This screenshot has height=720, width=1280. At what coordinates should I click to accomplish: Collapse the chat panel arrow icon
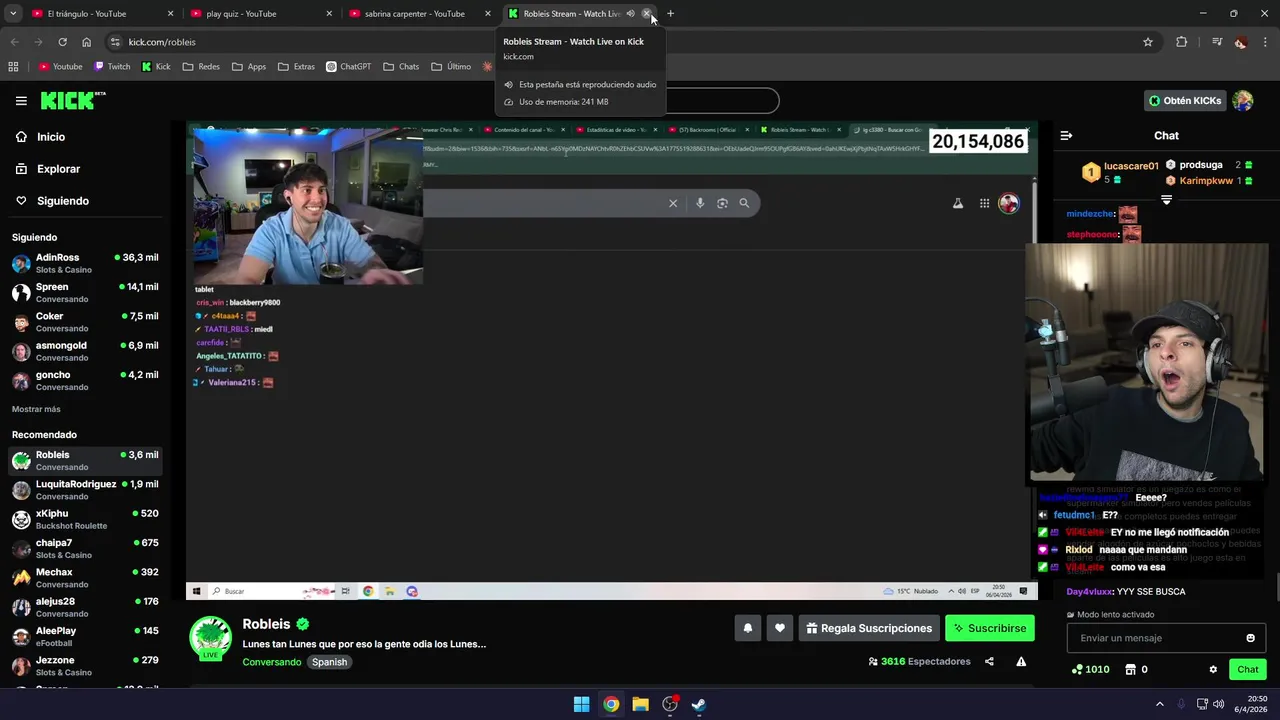coord(1066,135)
